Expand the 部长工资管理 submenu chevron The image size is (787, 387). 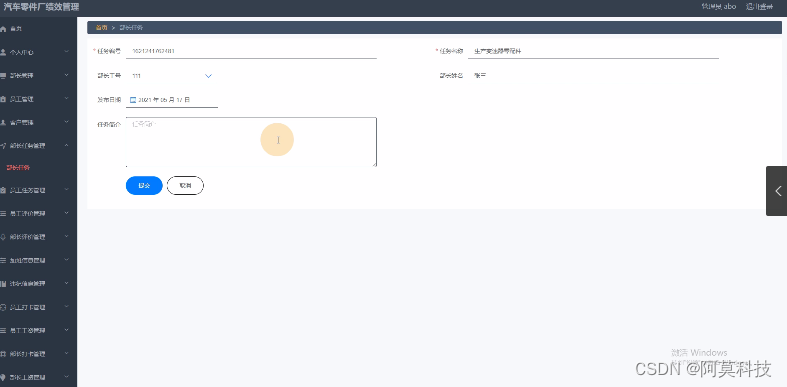(67, 377)
